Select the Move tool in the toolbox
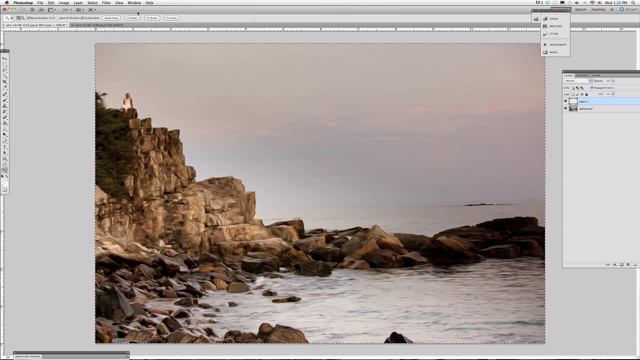This screenshot has width=640, height=360. (x=4, y=58)
